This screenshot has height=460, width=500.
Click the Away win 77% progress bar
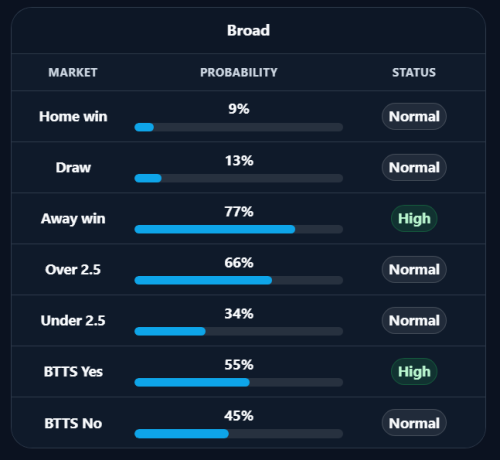coord(239,229)
